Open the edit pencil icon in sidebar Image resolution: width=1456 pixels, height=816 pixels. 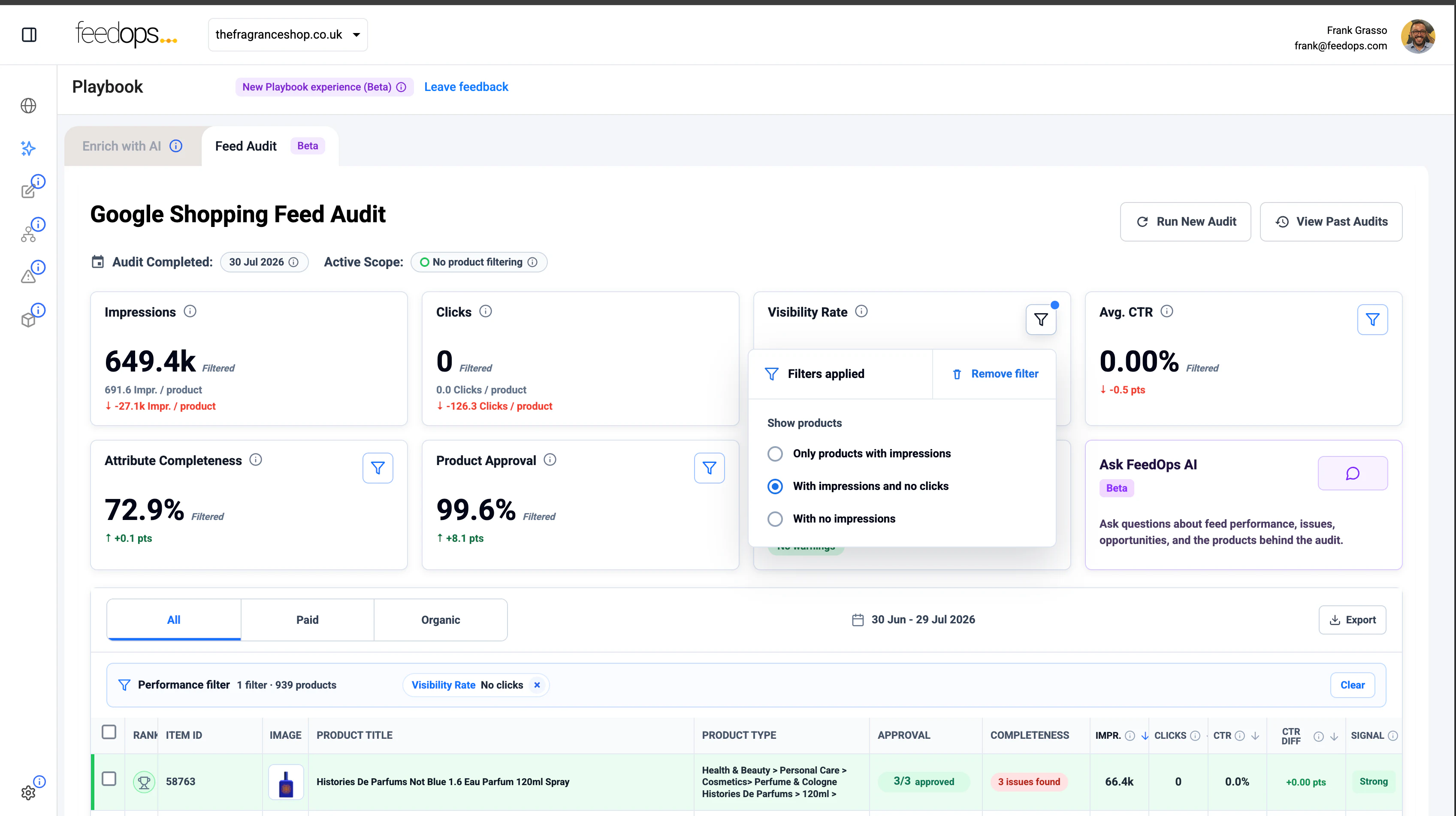(28, 191)
